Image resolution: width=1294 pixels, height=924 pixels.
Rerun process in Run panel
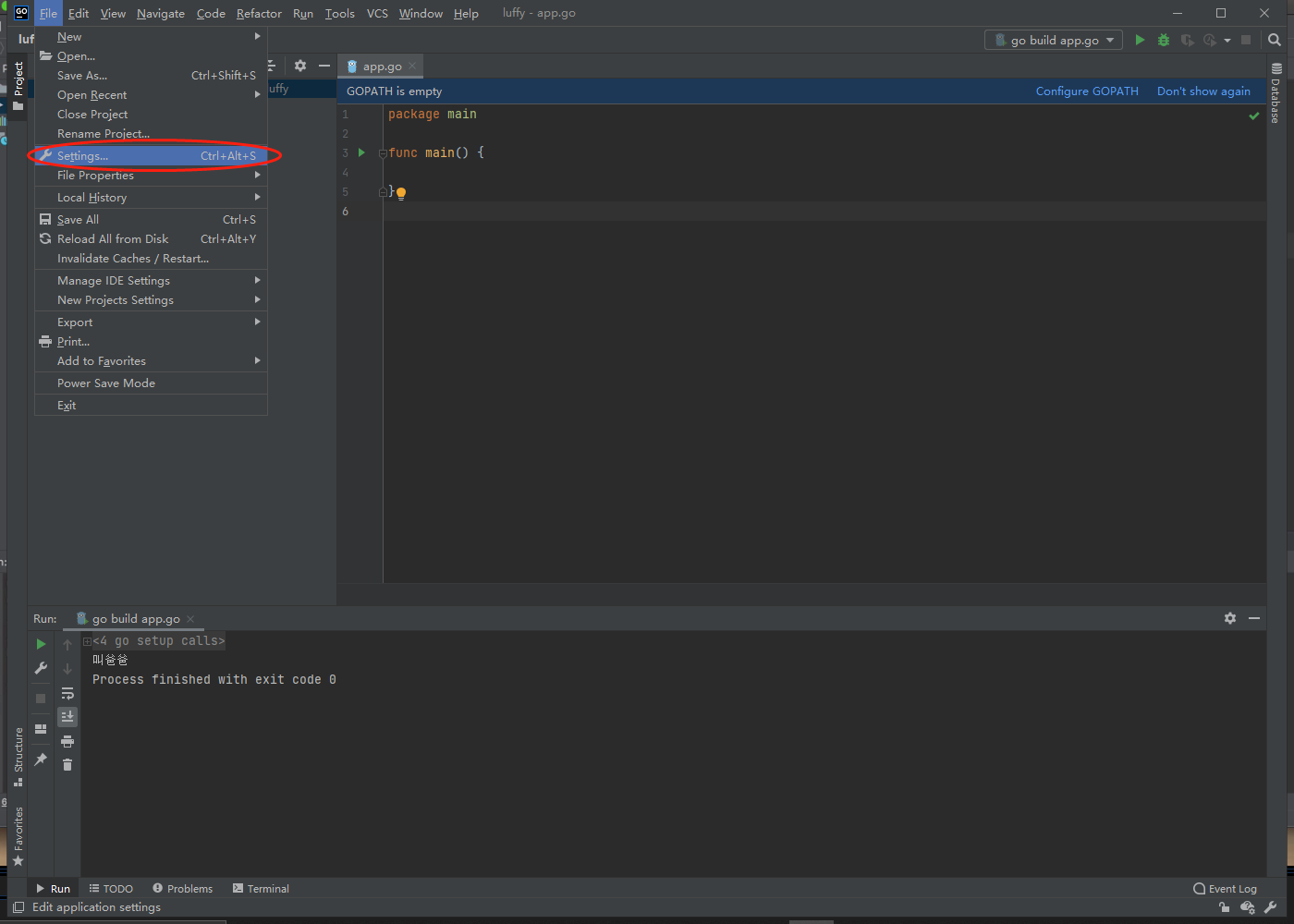pos(41,644)
